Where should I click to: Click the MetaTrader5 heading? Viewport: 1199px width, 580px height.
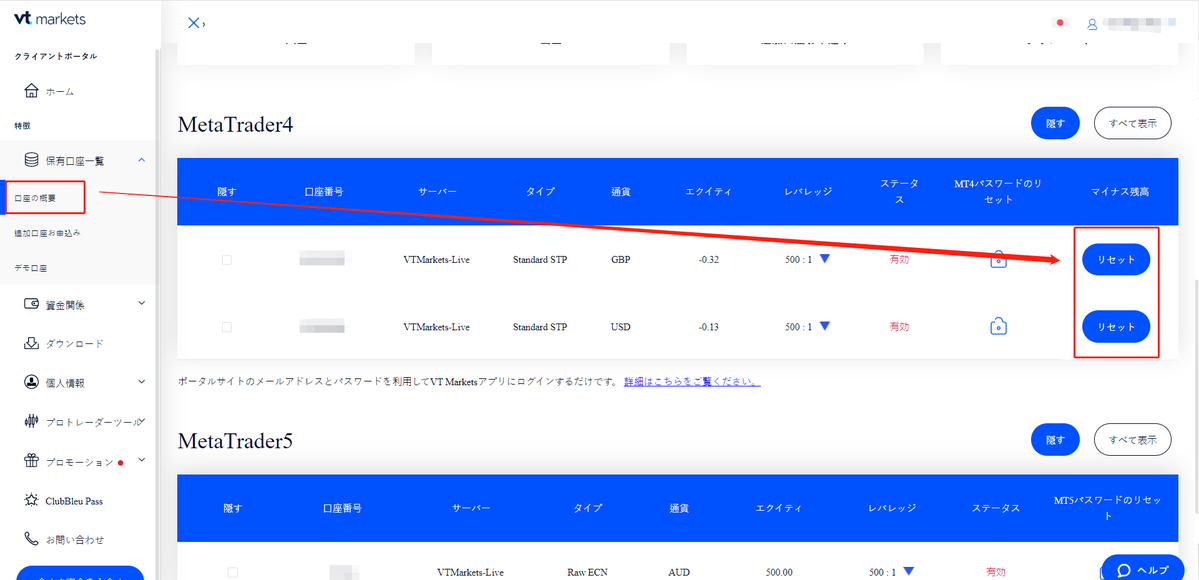[236, 441]
